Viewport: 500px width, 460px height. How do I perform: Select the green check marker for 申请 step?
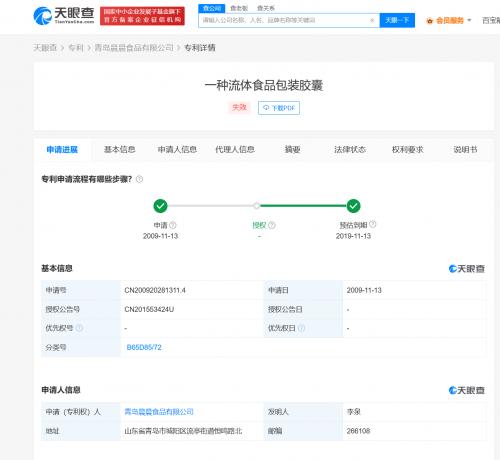pyautogui.click(x=160, y=206)
